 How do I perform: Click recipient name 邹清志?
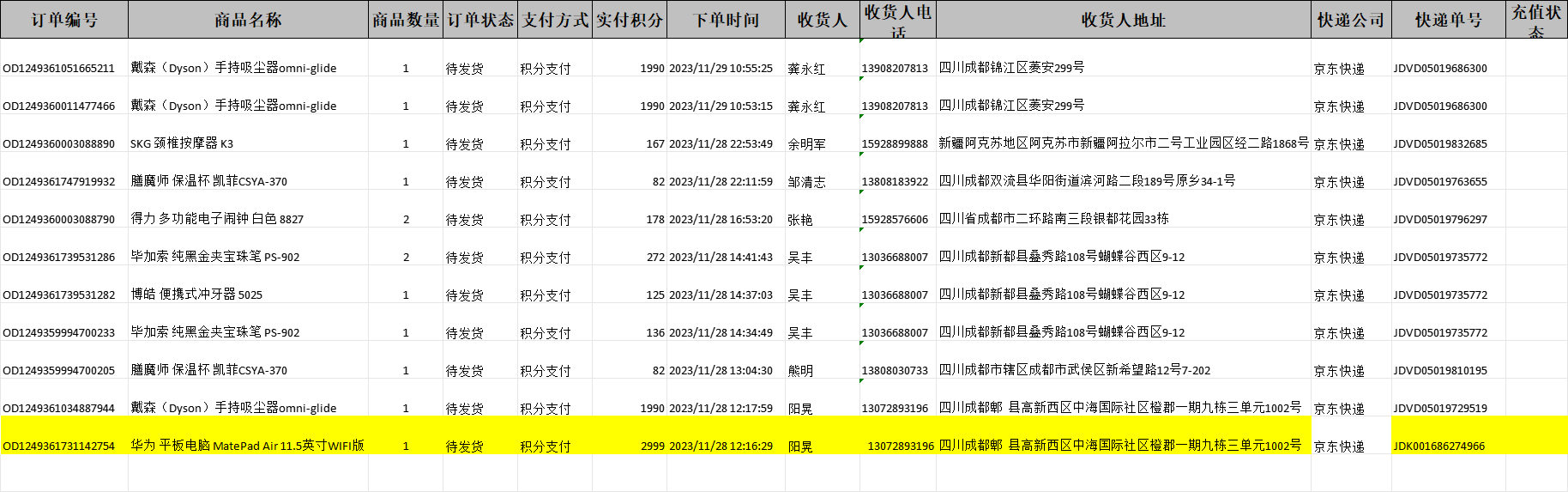tap(806, 182)
